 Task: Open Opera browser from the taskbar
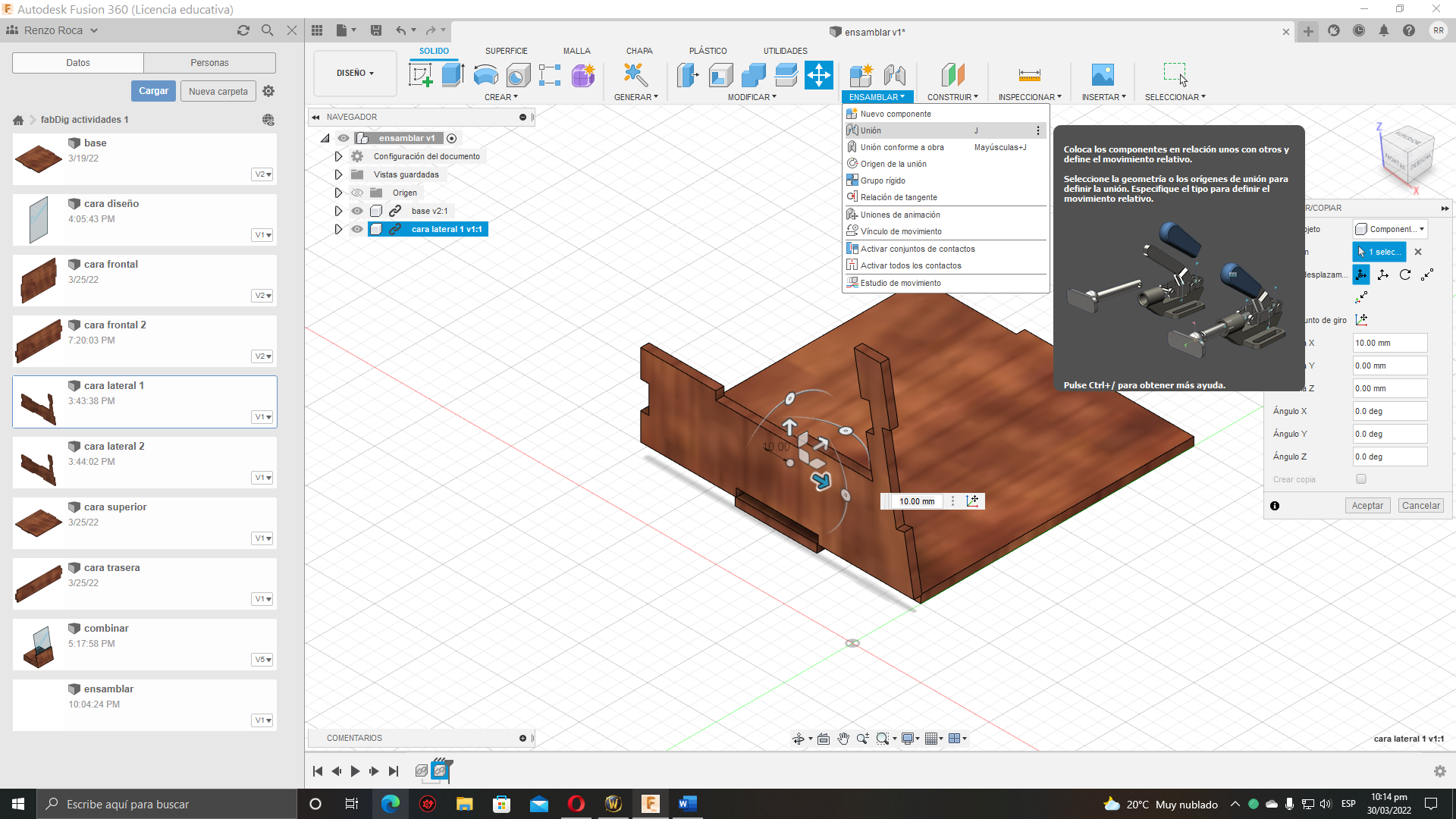[x=576, y=804]
